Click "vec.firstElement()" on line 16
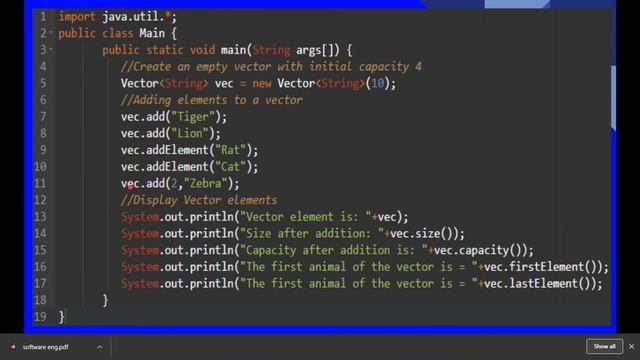Screen dimensions: 640x360 click(540, 267)
